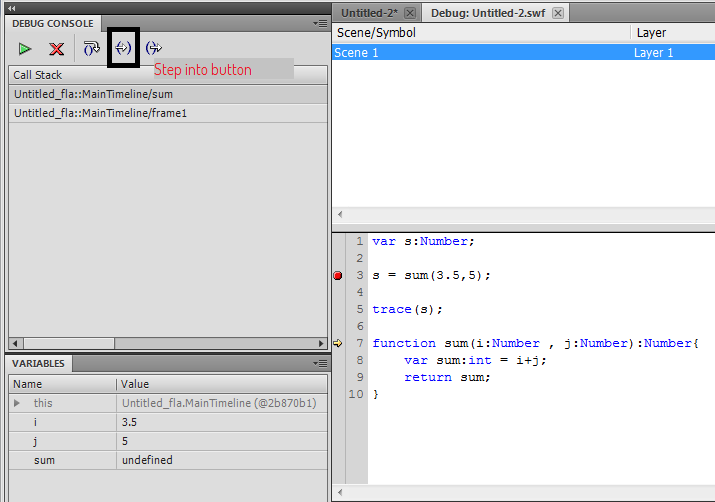The width and height of the screenshot is (715, 502).
Task: Click the Call Stack header
Action: (168, 75)
